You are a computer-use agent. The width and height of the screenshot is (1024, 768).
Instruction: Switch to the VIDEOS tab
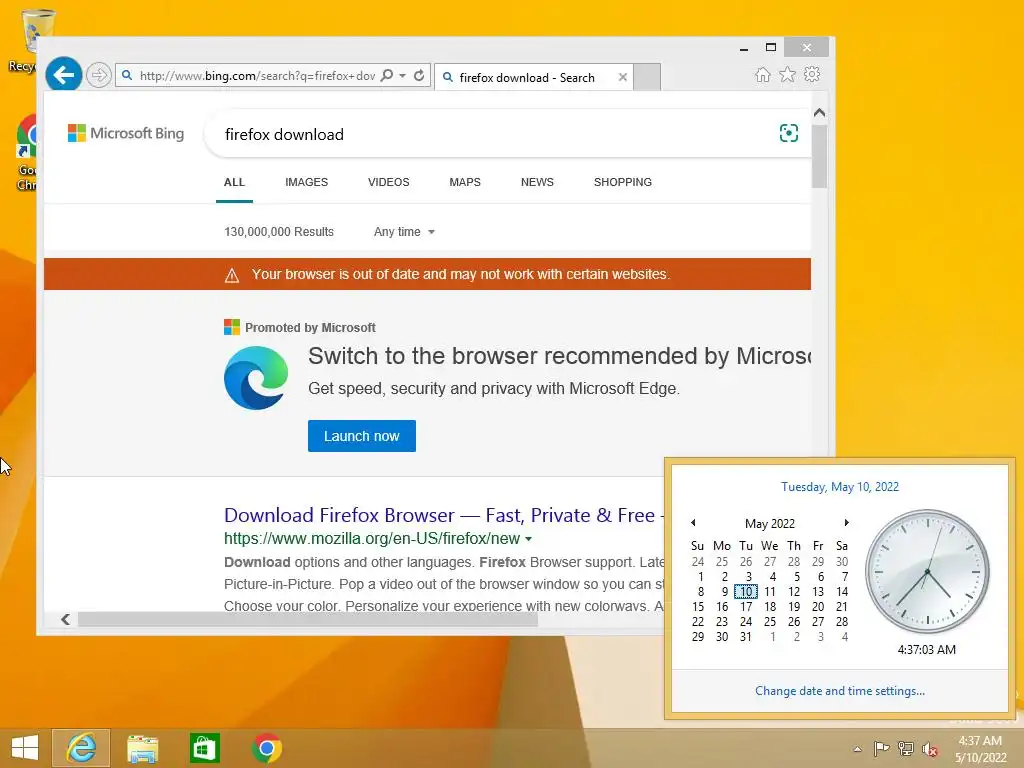point(389,182)
